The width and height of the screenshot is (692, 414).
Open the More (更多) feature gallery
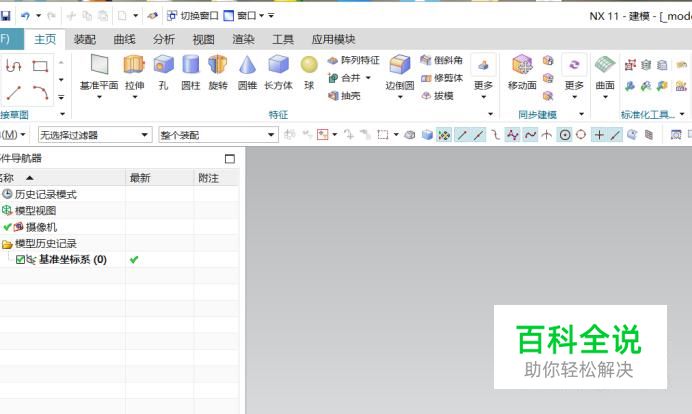[483, 77]
